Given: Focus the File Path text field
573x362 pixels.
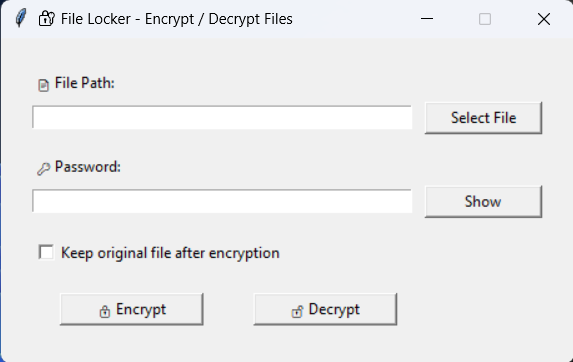Looking at the screenshot, I should pos(222,117).
